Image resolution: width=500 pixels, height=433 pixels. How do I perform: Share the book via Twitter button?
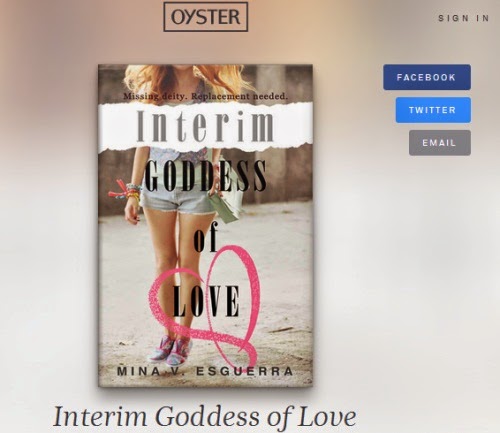433,110
